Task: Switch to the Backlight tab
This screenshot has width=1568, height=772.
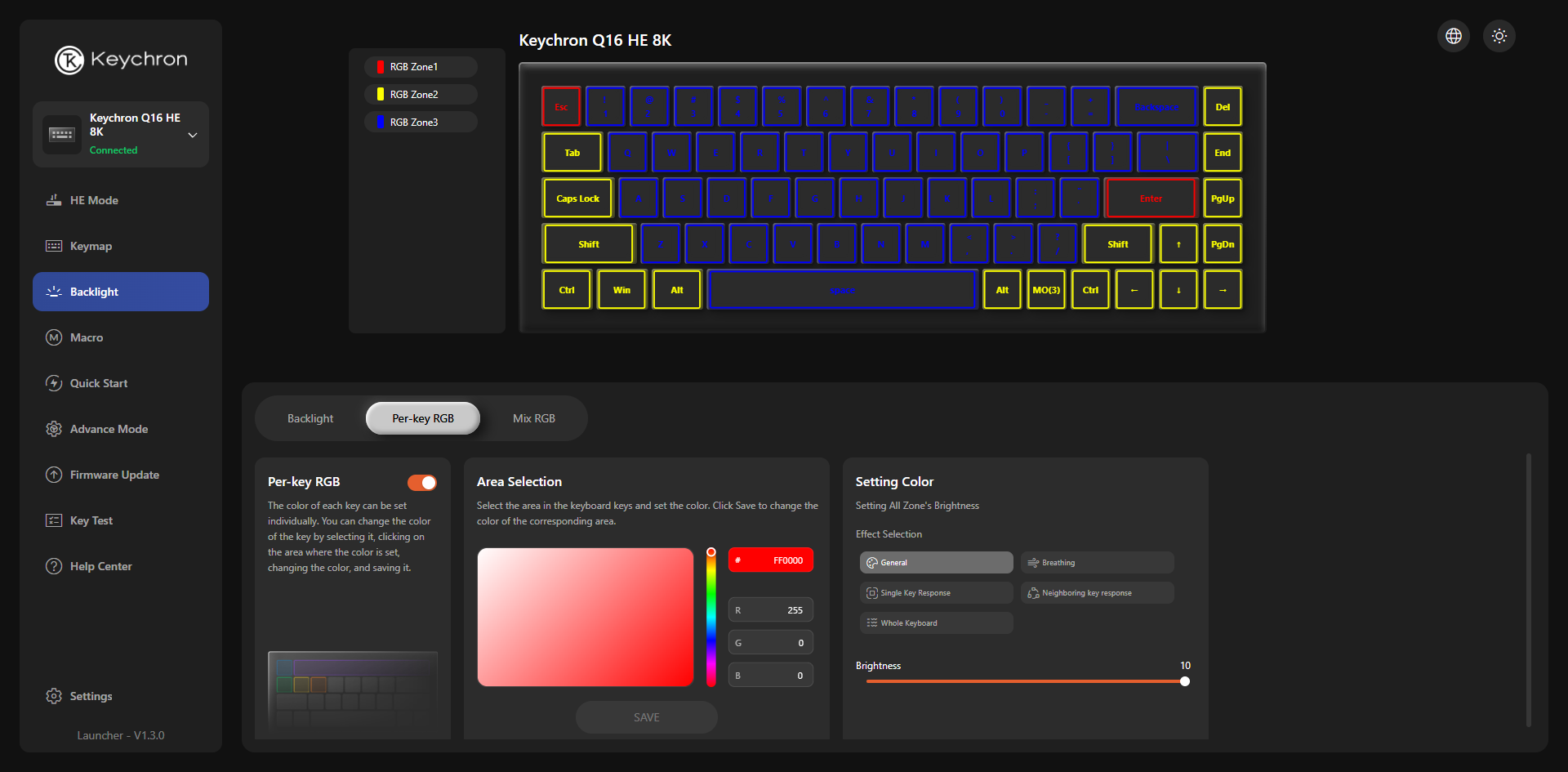Action: (310, 418)
